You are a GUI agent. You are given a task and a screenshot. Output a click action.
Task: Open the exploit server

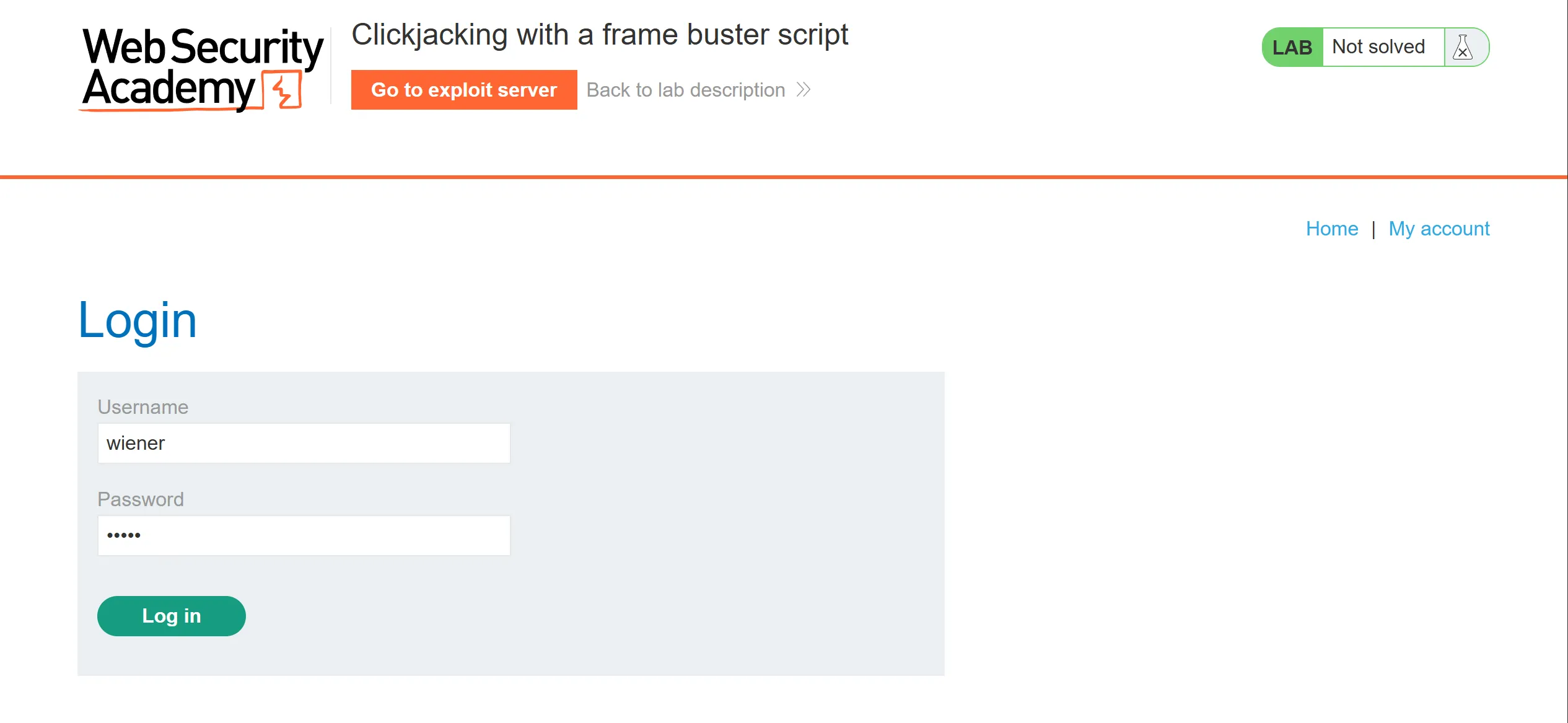[x=464, y=90]
